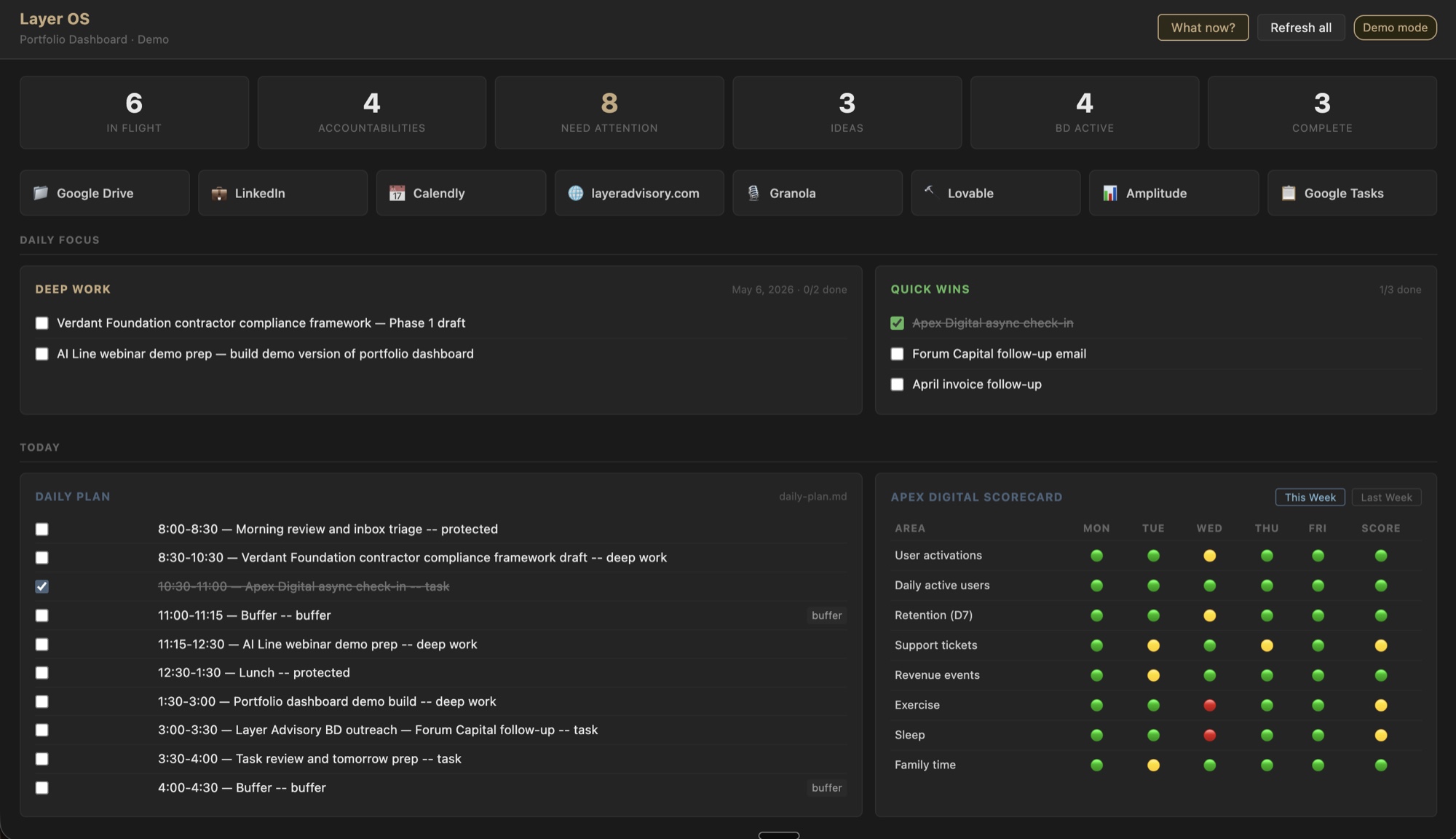1456x839 pixels.
Task: Open the Amplitude bar chart icon
Action: point(1110,193)
